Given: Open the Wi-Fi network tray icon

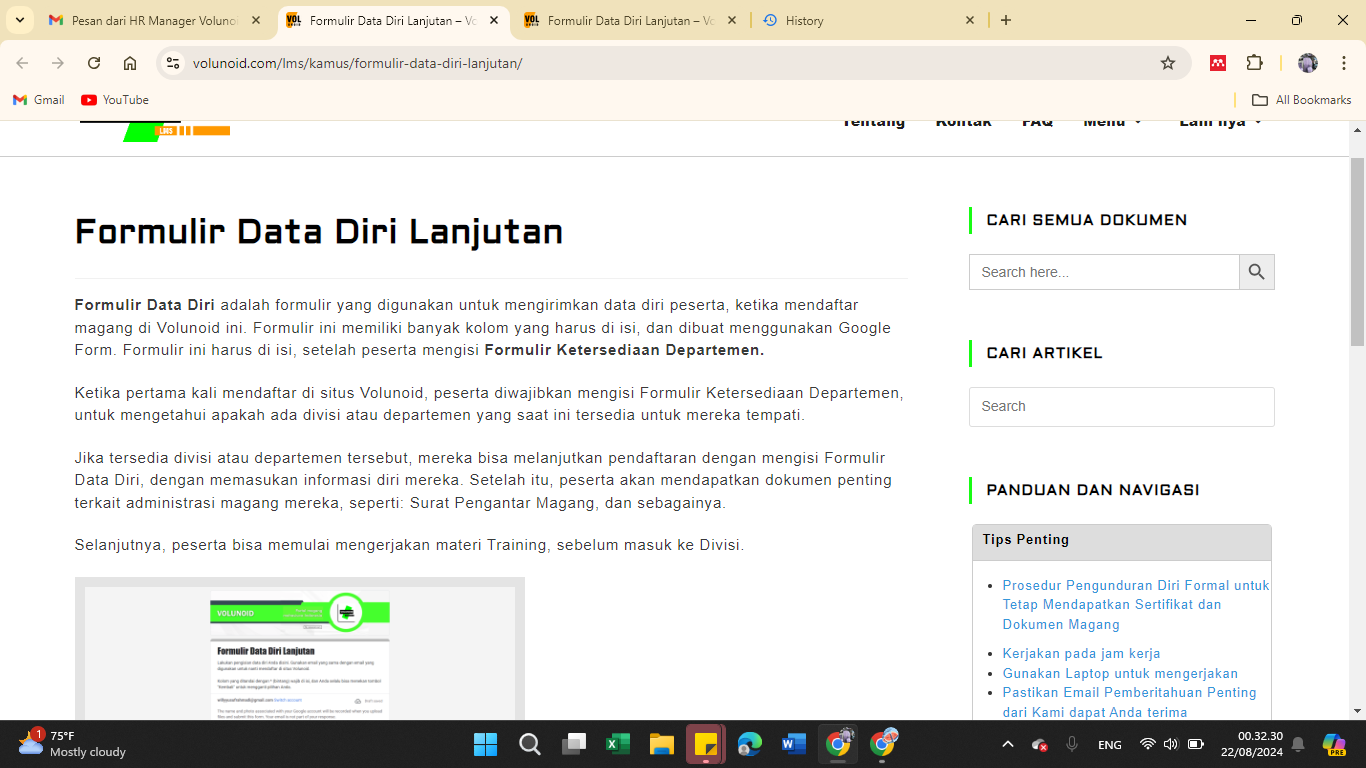Looking at the screenshot, I should click(1147, 744).
